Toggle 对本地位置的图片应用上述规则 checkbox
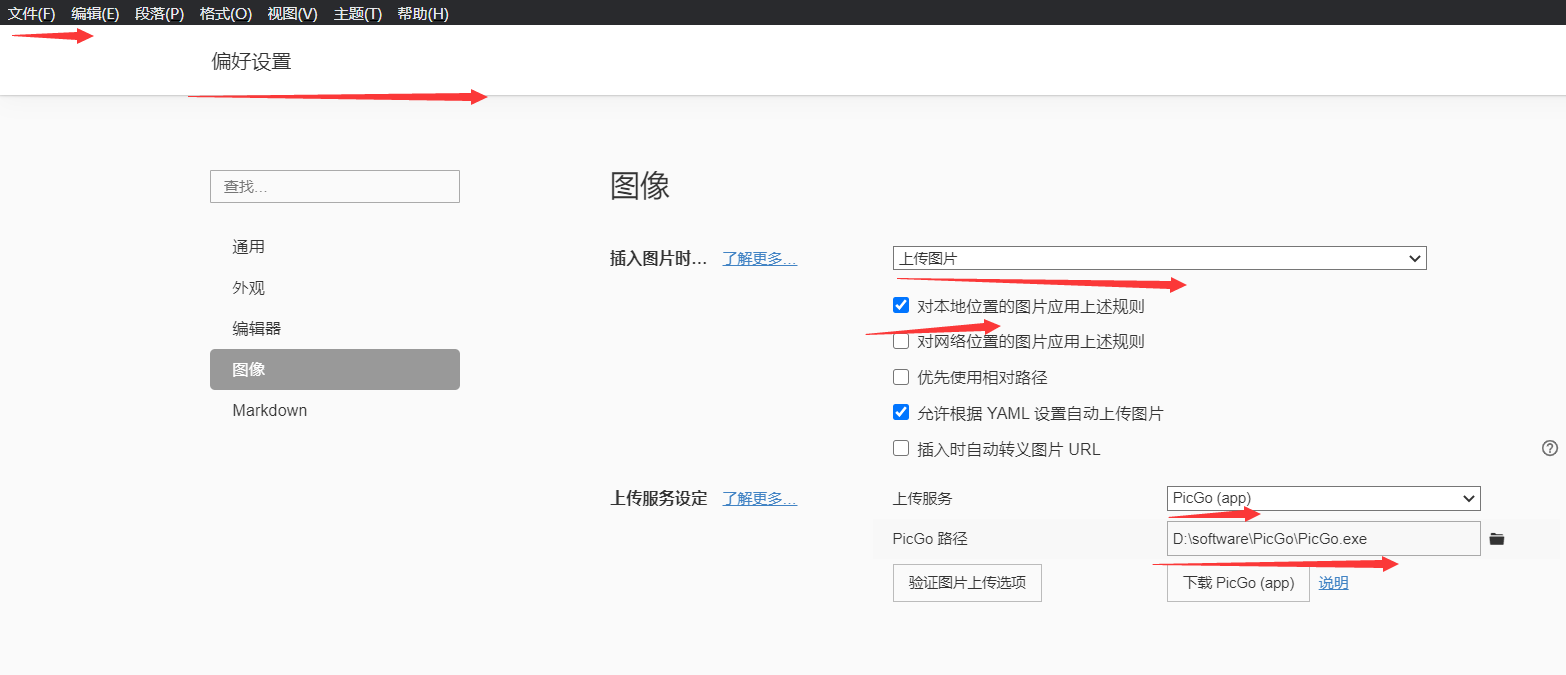This screenshot has height=675, width=1566. 901,306
